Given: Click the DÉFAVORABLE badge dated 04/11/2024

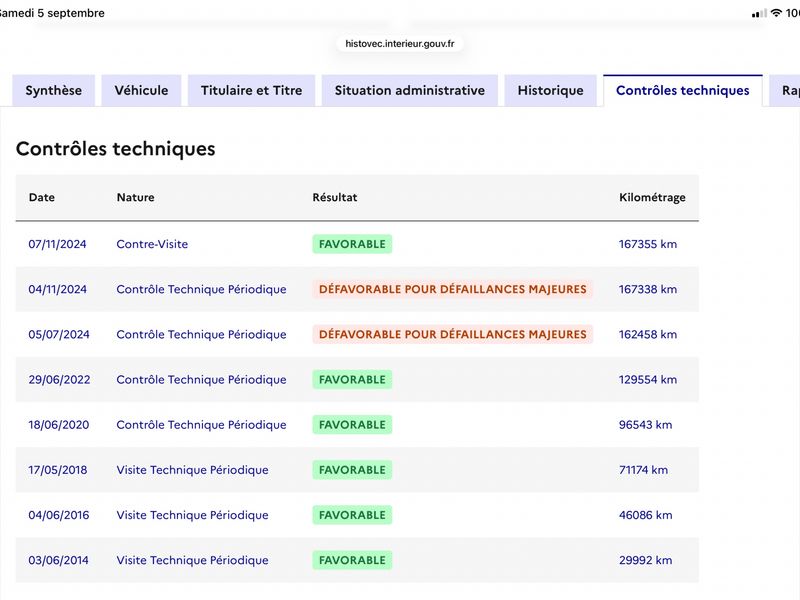Looking at the screenshot, I should 453,289.
